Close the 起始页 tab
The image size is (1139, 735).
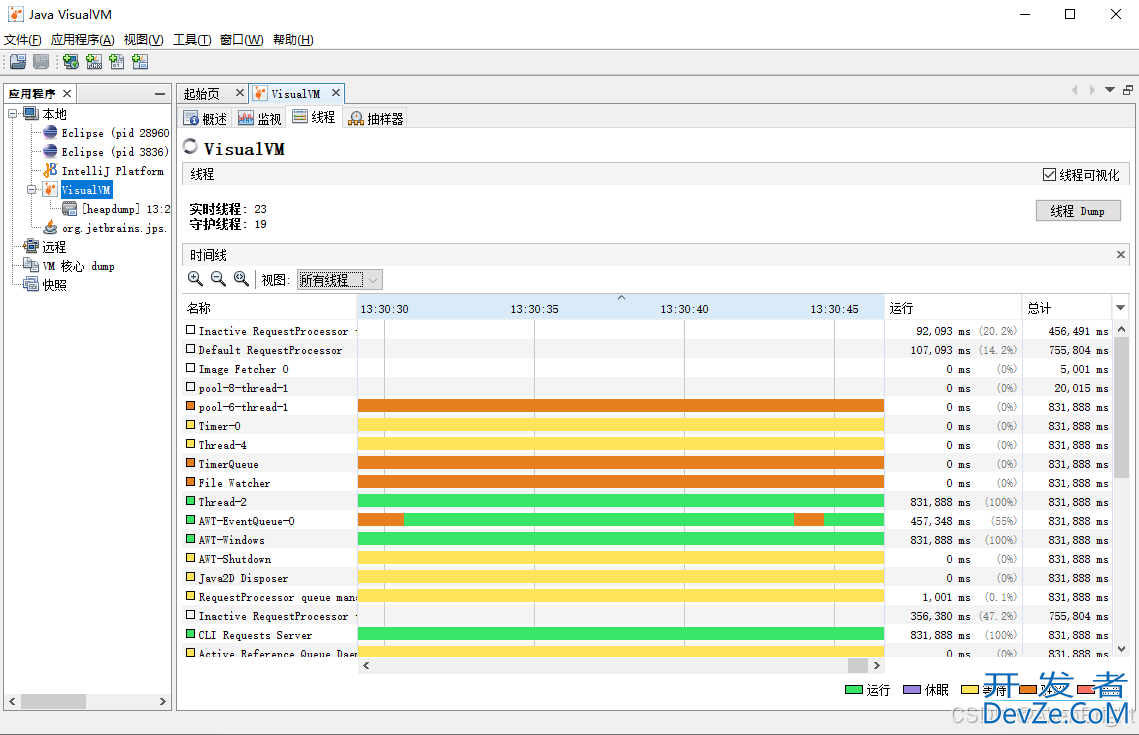(240, 93)
